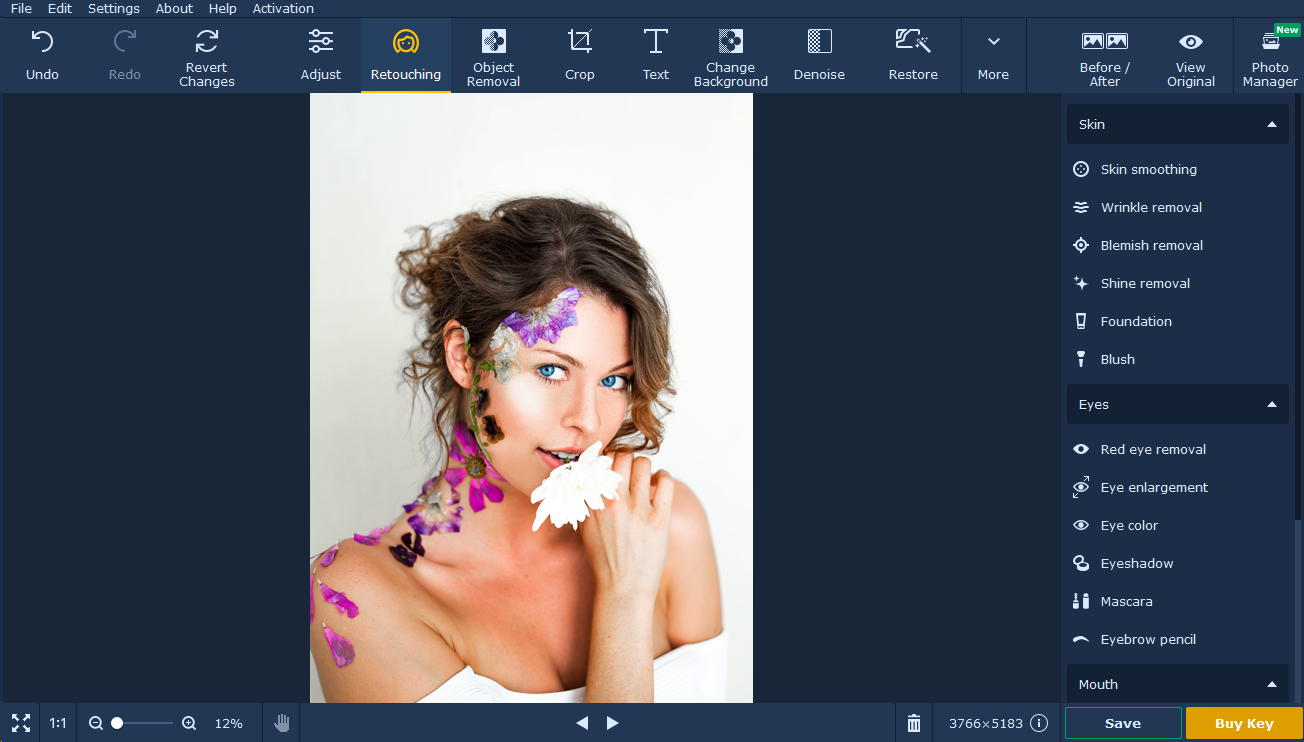Open the Activation menu

tap(283, 8)
